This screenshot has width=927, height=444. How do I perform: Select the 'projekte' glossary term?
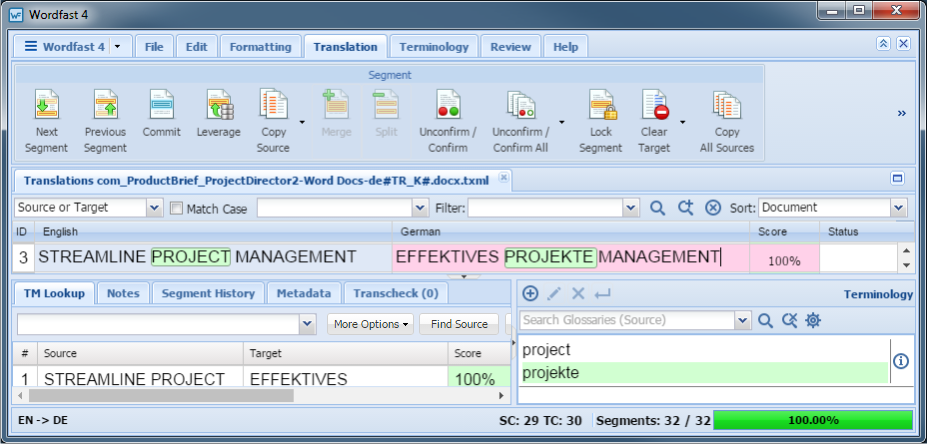click(704, 373)
